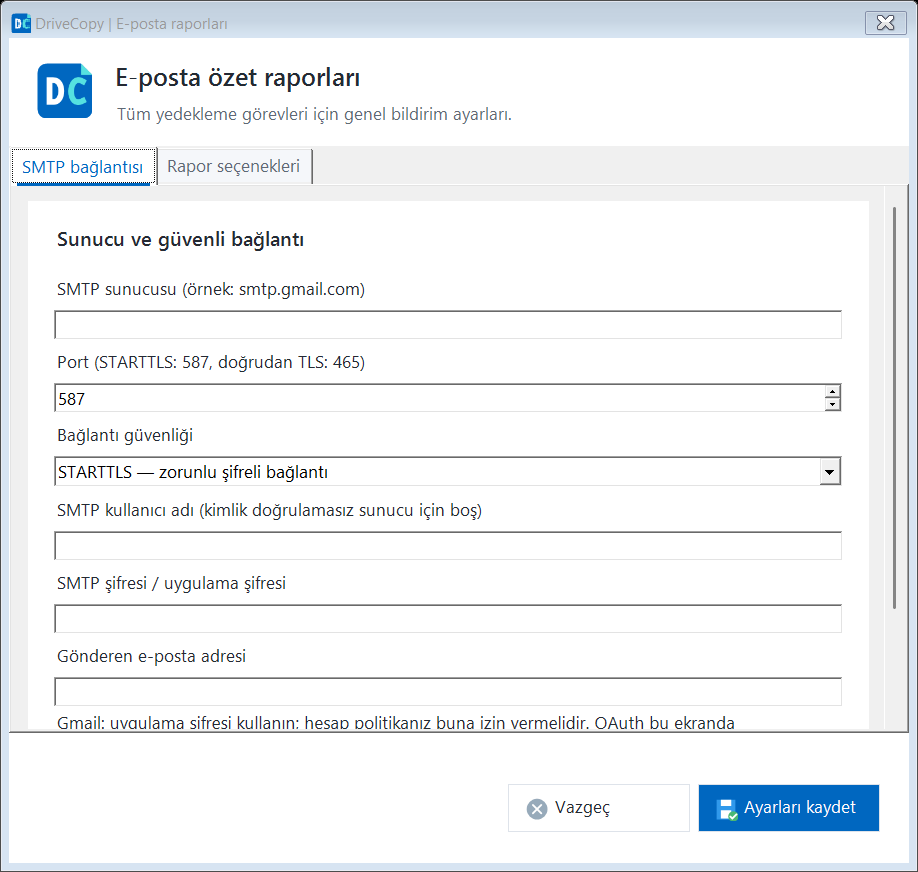Click the large DC logo in header
This screenshot has width=918, height=872.
(x=65, y=91)
